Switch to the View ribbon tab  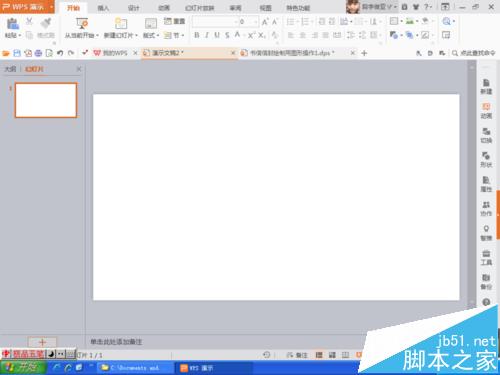coord(265,8)
